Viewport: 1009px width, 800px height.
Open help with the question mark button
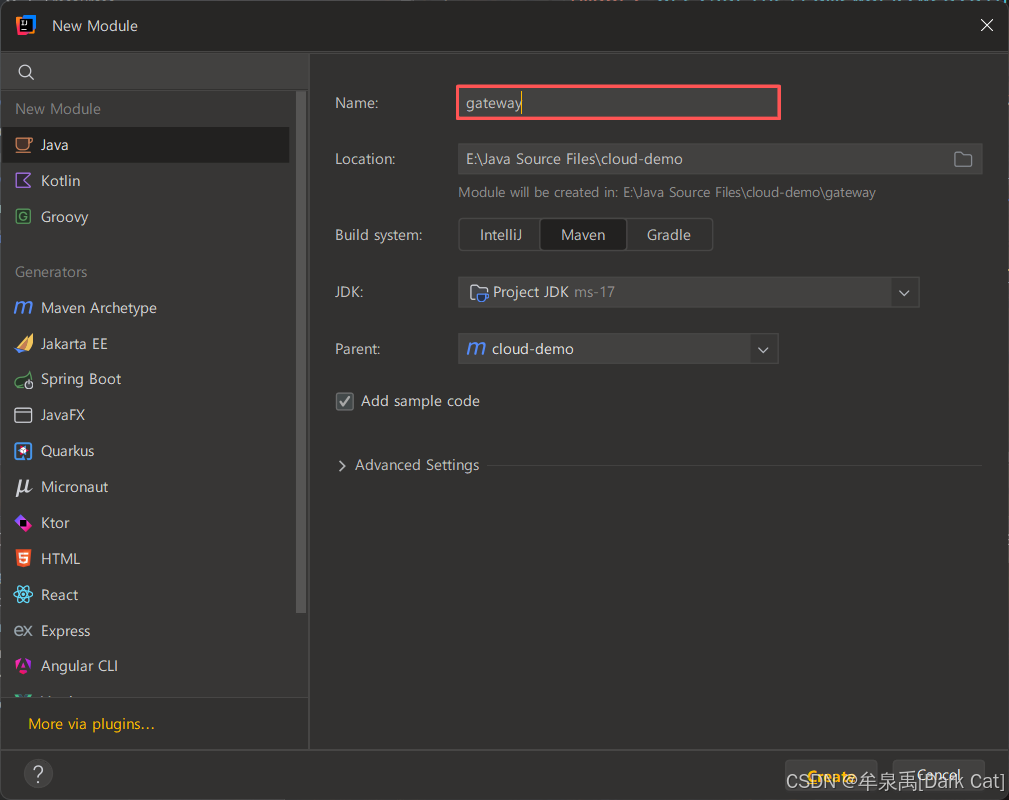click(x=38, y=774)
